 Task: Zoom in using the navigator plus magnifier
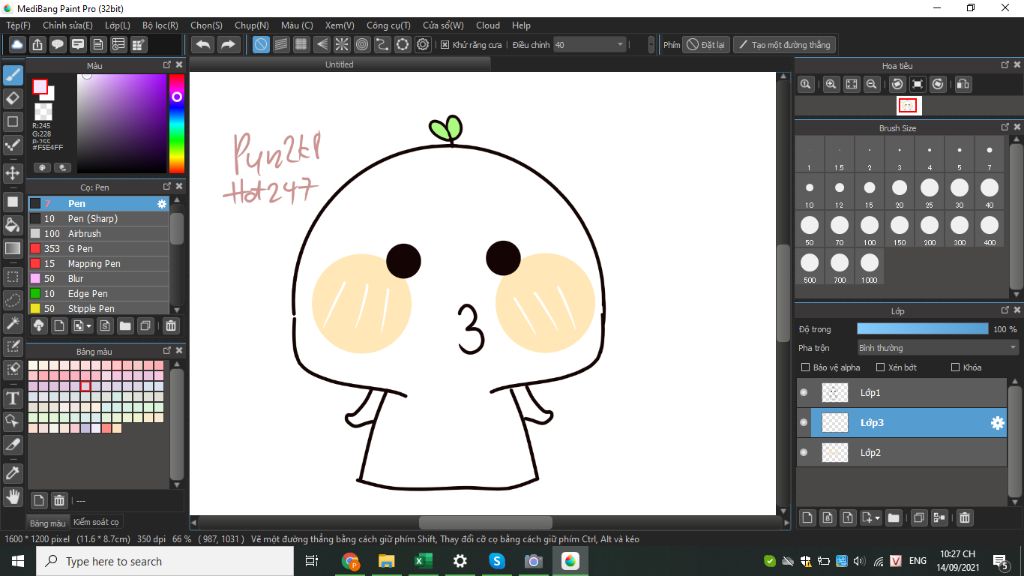[831, 84]
